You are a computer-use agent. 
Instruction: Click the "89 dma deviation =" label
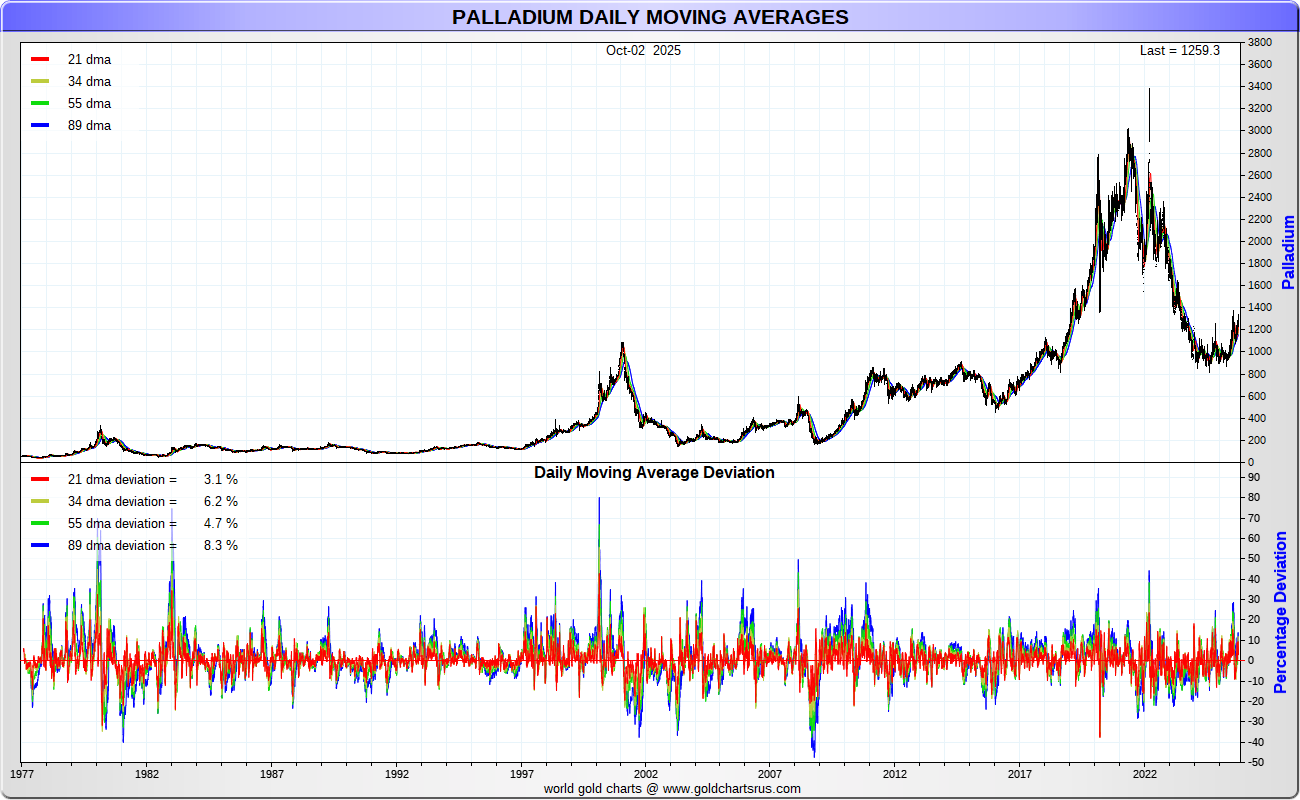click(x=122, y=546)
